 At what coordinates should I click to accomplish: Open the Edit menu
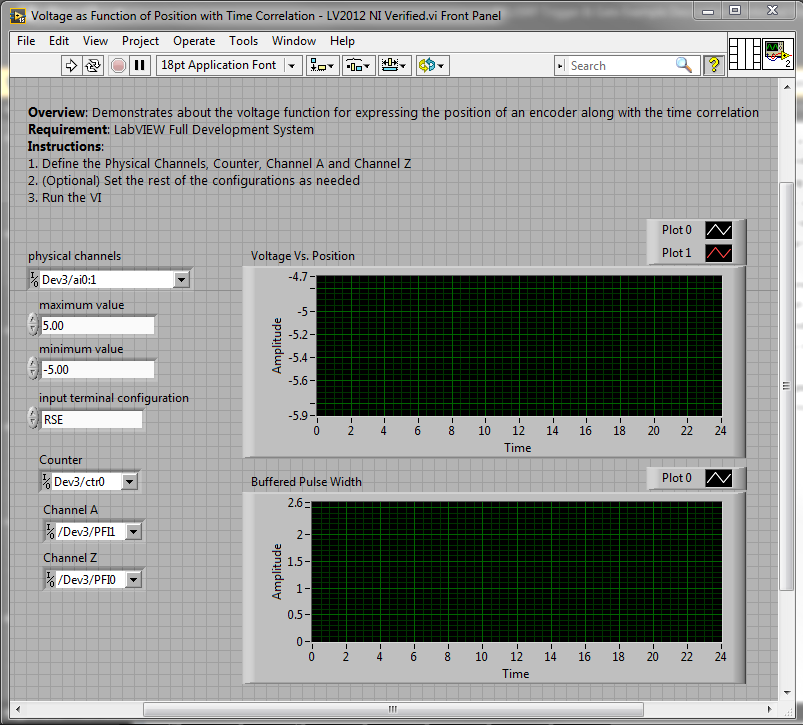[x=59, y=41]
